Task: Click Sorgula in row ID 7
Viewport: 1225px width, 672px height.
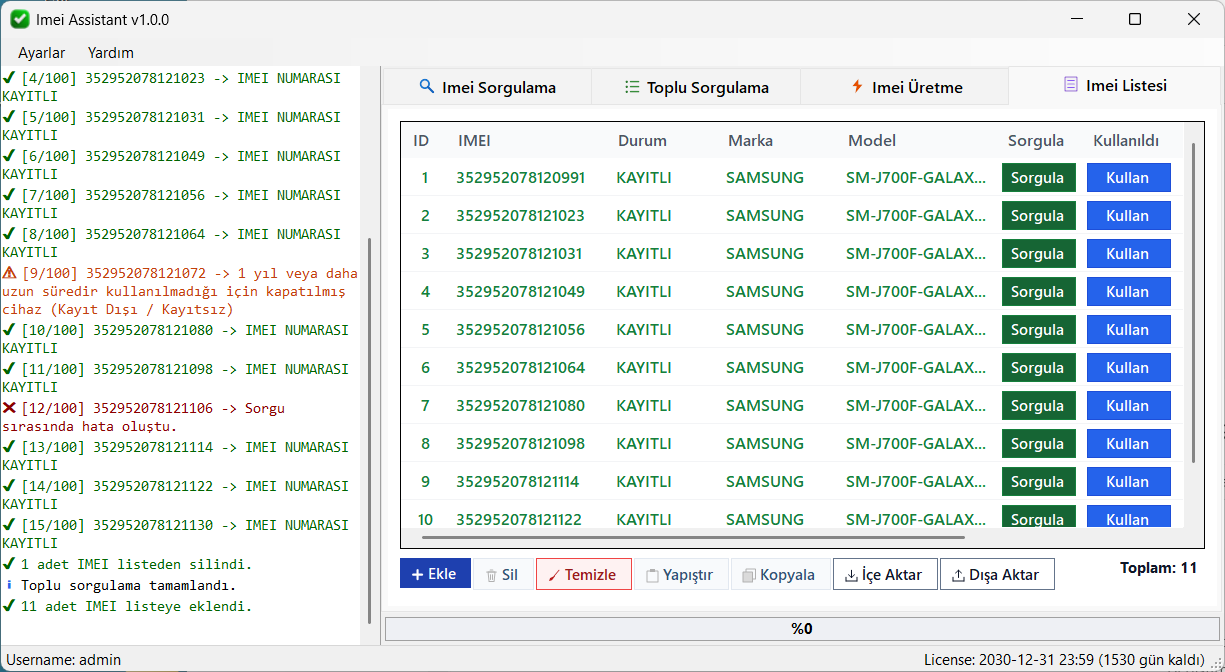Action: click(x=1039, y=406)
